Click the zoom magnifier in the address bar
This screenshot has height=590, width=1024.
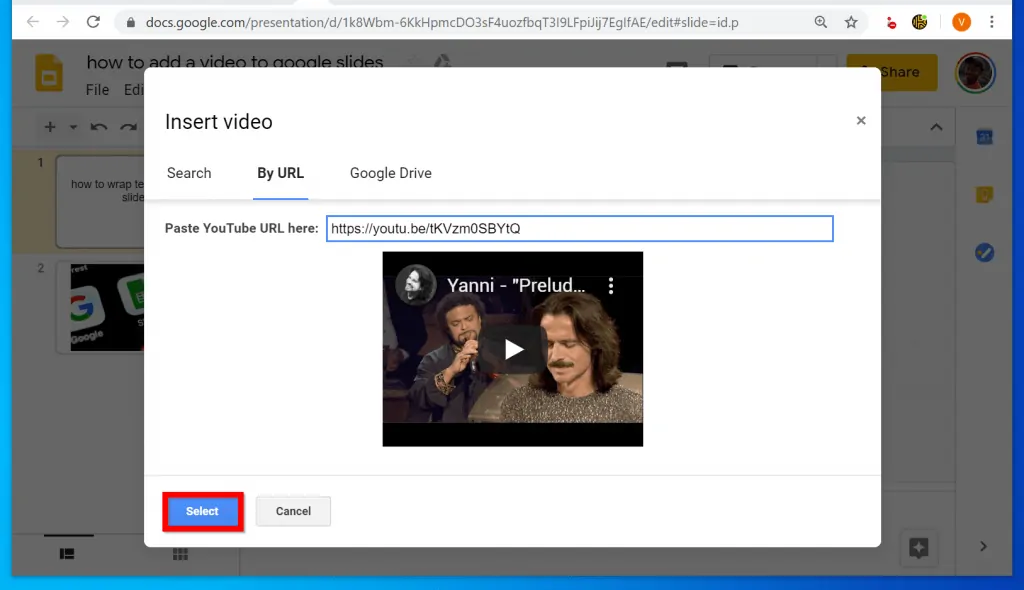point(820,21)
